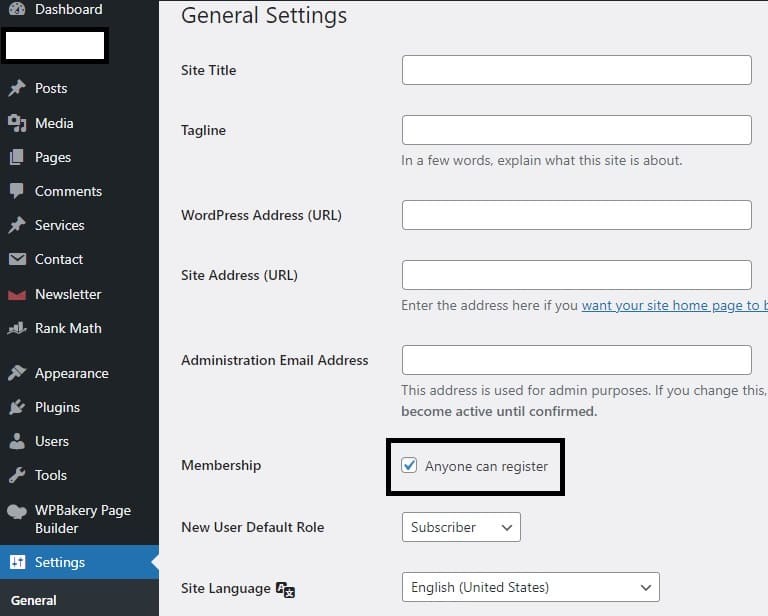Image resolution: width=768 pixels, height=616 pixels.
Task: Click the Pages icon in sidebar
Action: 16,157
